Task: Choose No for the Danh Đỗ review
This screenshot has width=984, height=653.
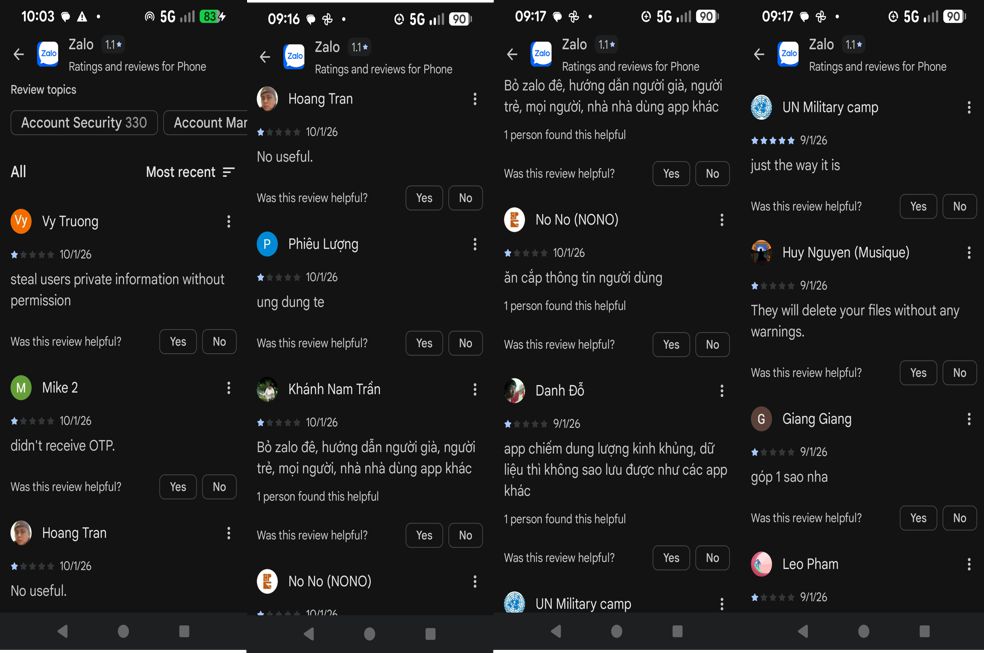Action: point(712,558)
